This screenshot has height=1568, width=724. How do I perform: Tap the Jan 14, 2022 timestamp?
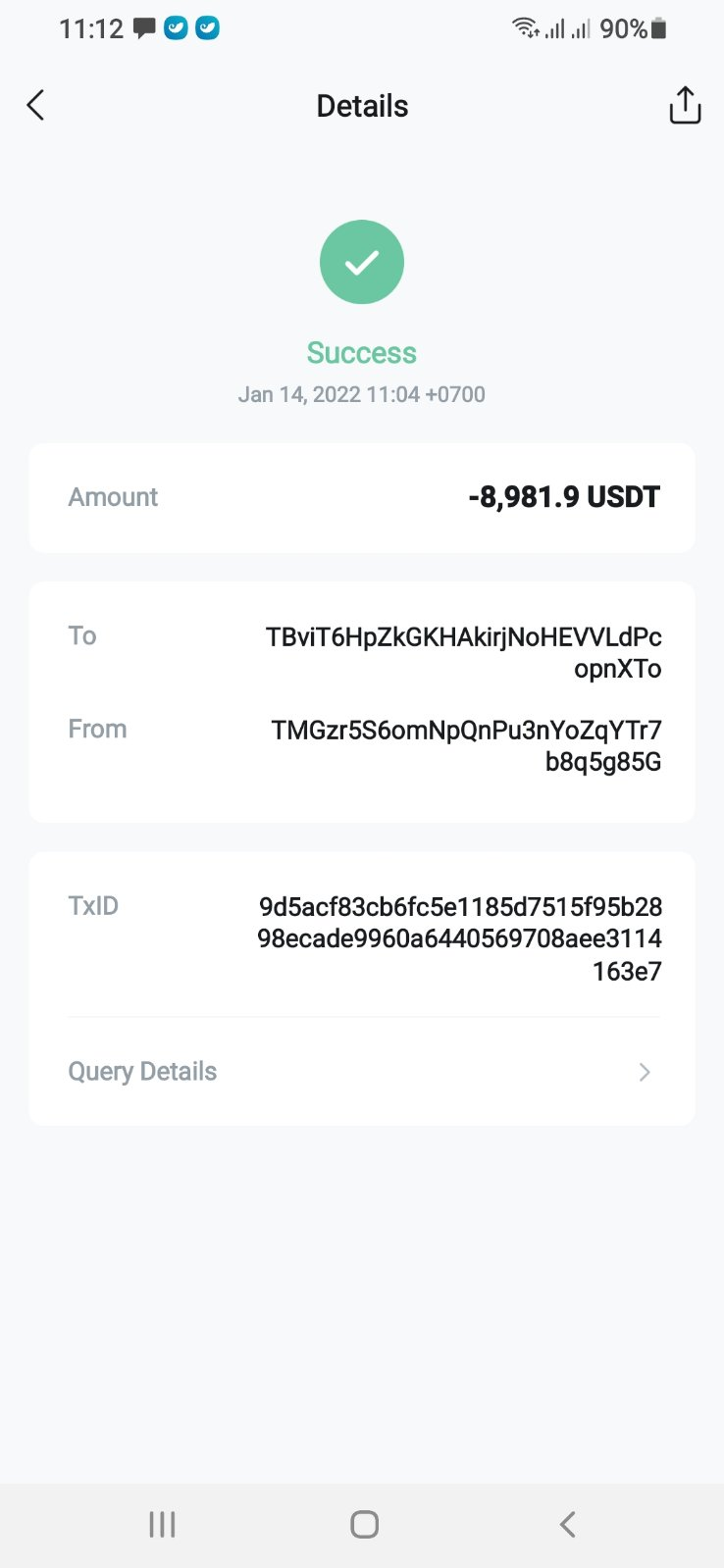[x=362, y=394]
